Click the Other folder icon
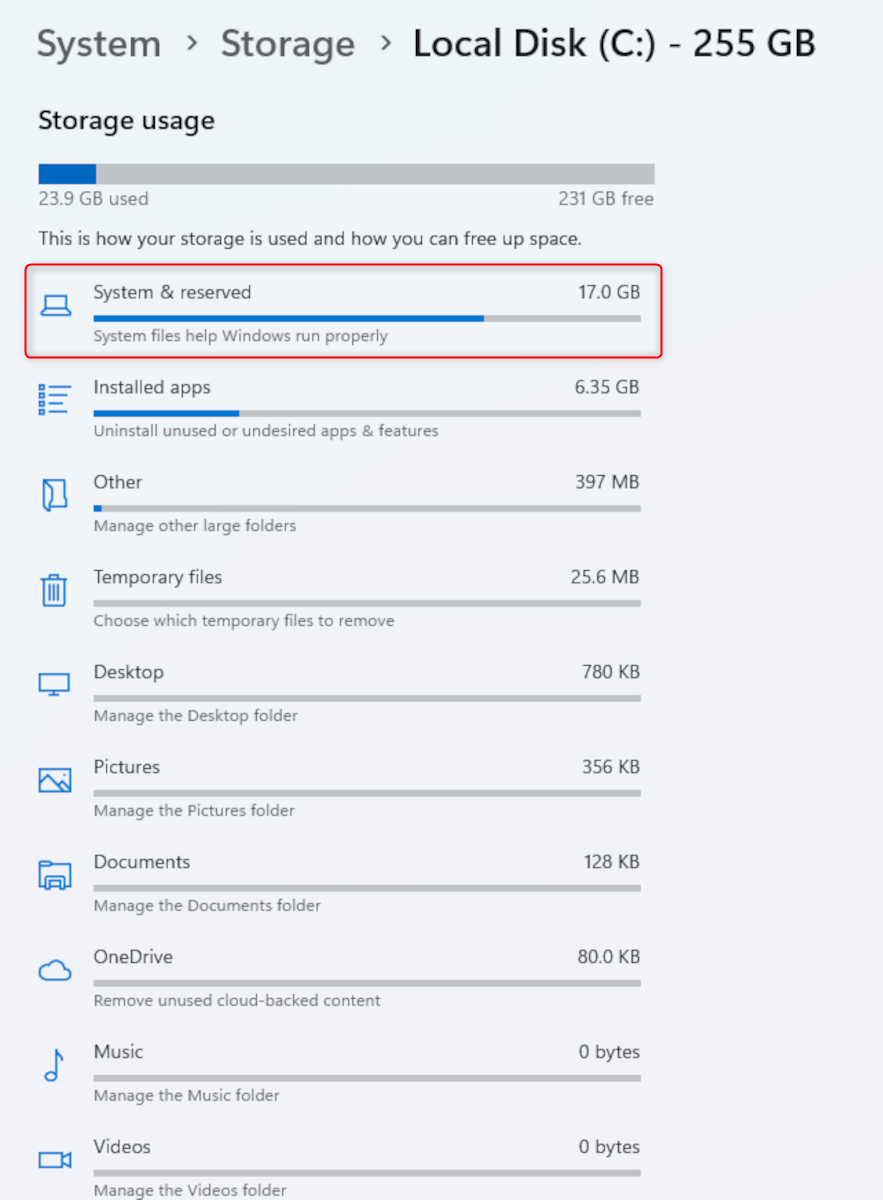Screen dimensions: 883x1200 click(x=54, y=495)
